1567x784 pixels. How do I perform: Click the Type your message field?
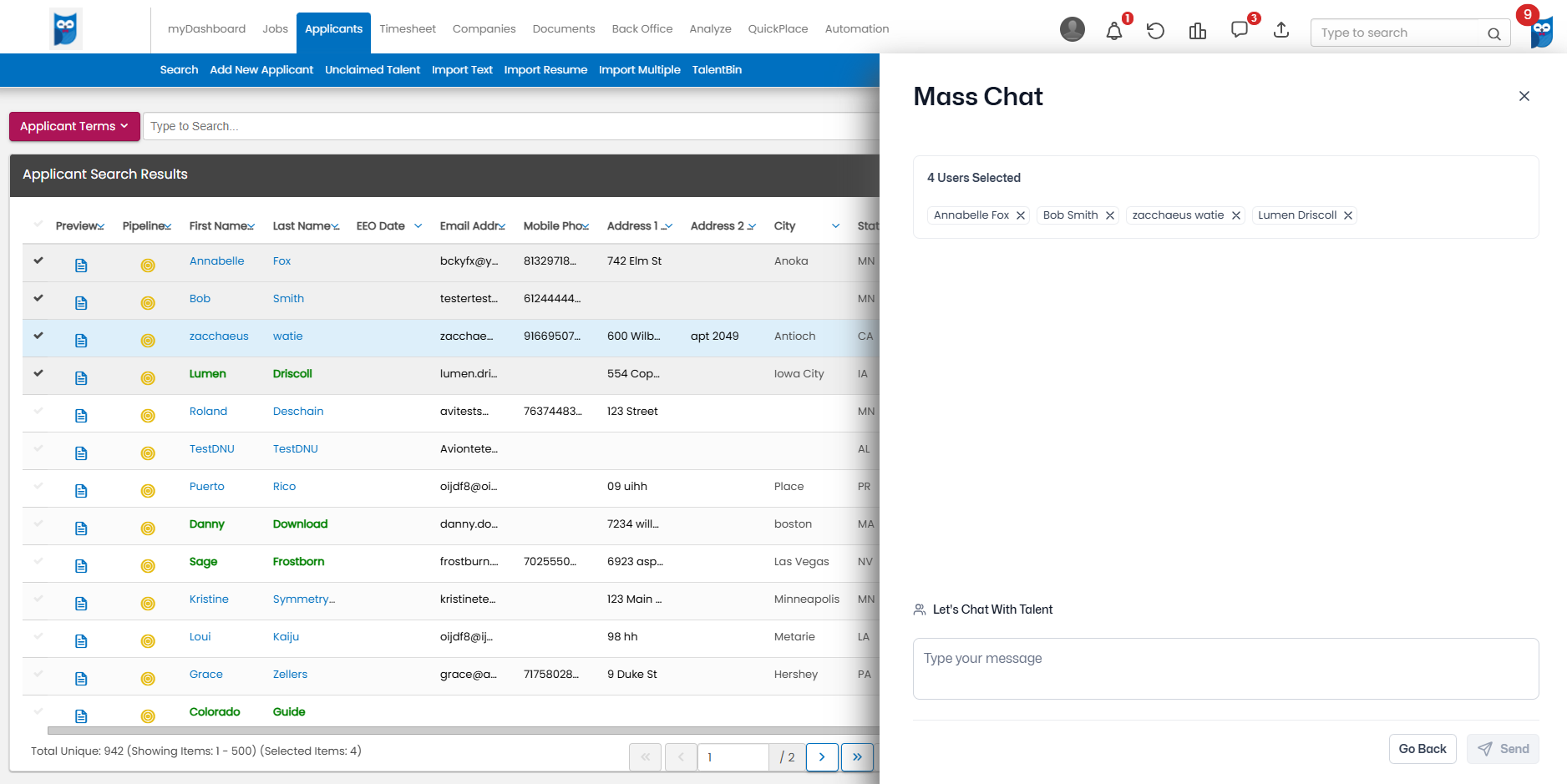pyautogui.click(x=1225, y=669)
